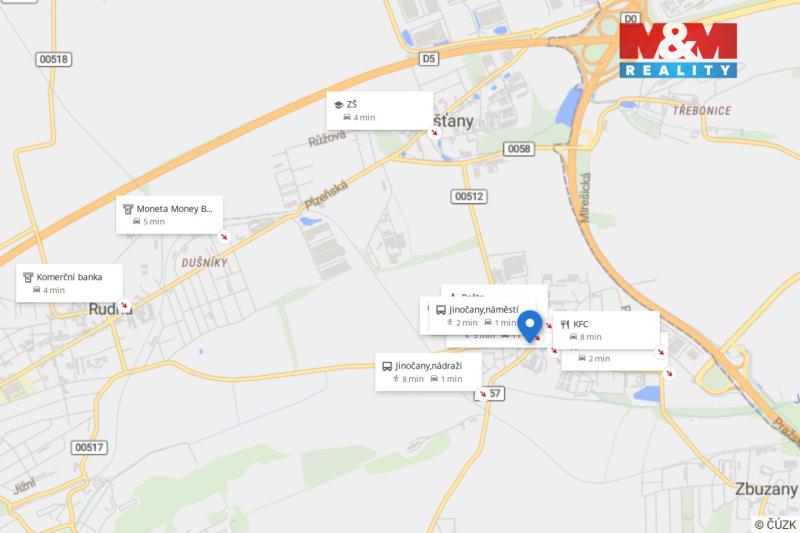
Task: Click the ATM icon beside Moneta Money Bank
Action: point(128,209)
